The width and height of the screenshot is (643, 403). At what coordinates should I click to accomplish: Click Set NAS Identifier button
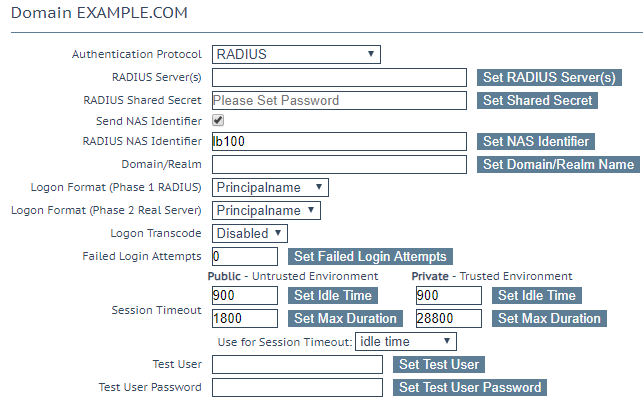click(536, 141)
